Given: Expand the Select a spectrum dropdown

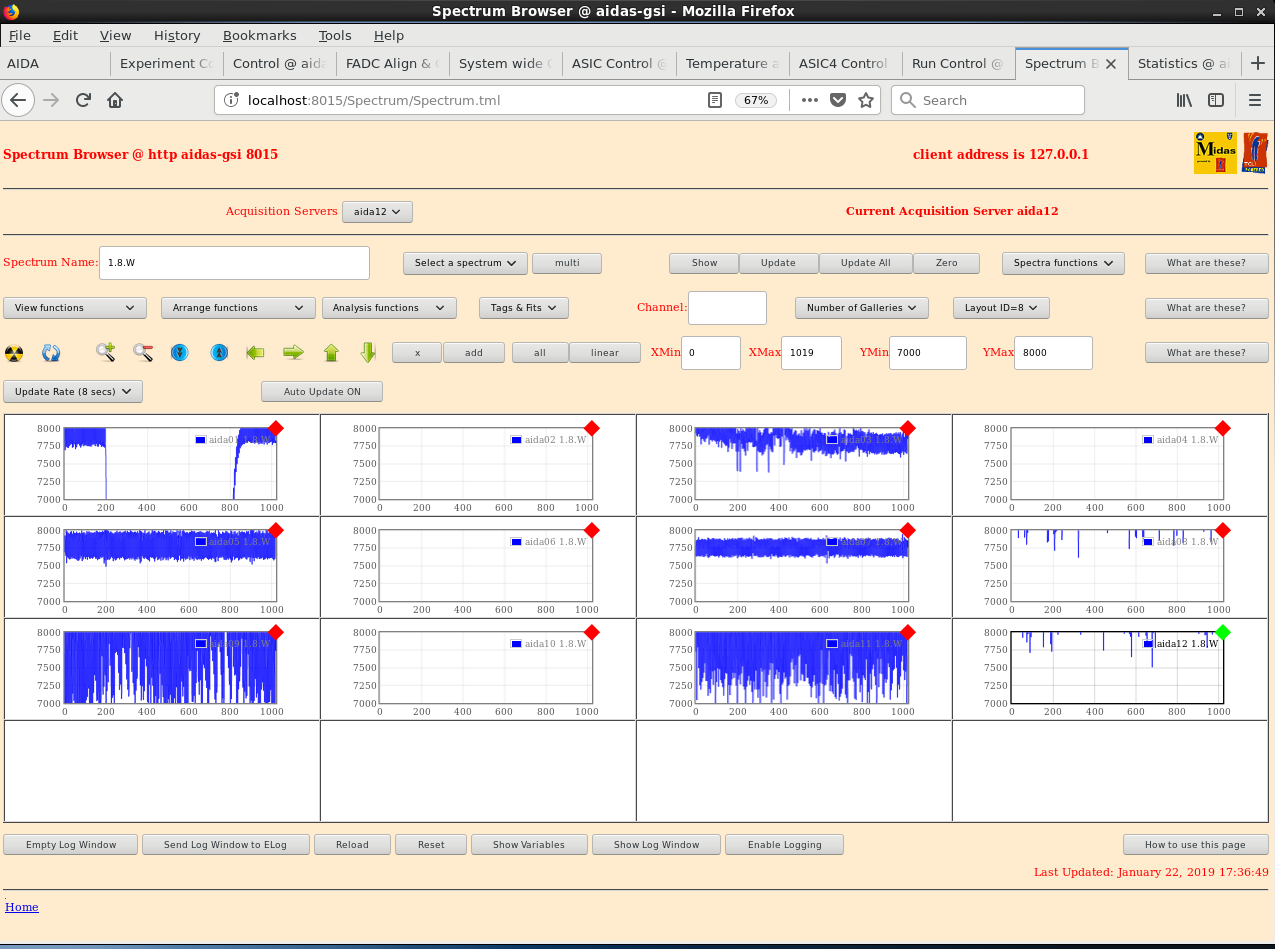Looking at the screenshot, I should 464,263.
